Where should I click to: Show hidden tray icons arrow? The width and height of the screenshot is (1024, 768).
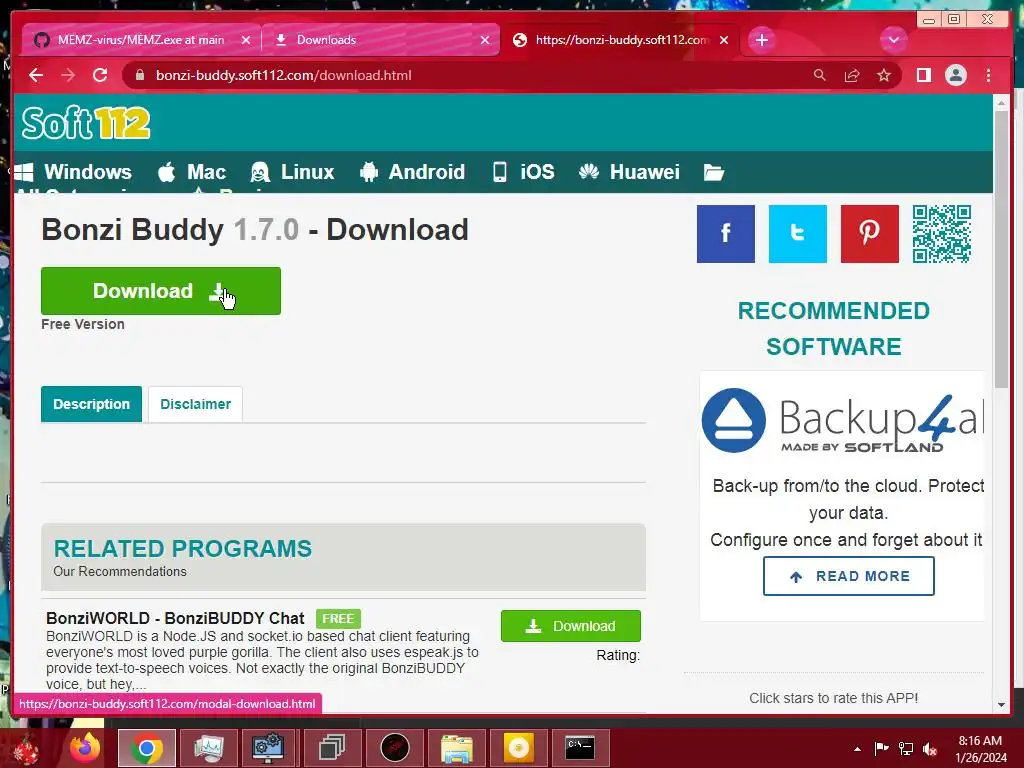coord(857,749)
